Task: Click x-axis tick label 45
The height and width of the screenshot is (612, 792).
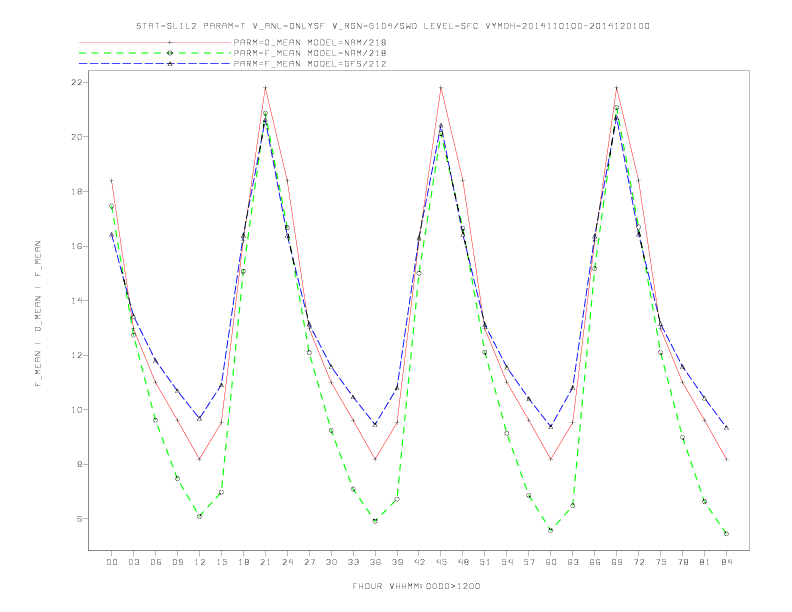Action: tap(441, 562)
